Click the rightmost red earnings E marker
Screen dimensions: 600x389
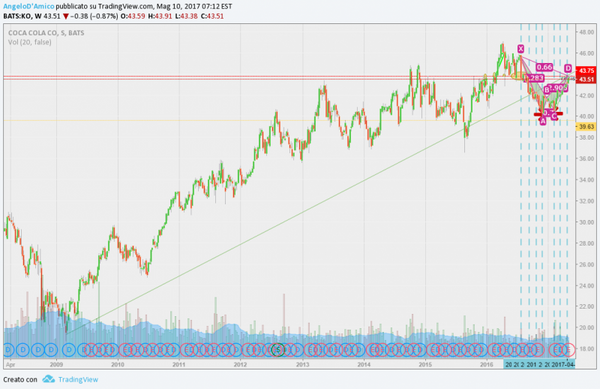[569, 349]
